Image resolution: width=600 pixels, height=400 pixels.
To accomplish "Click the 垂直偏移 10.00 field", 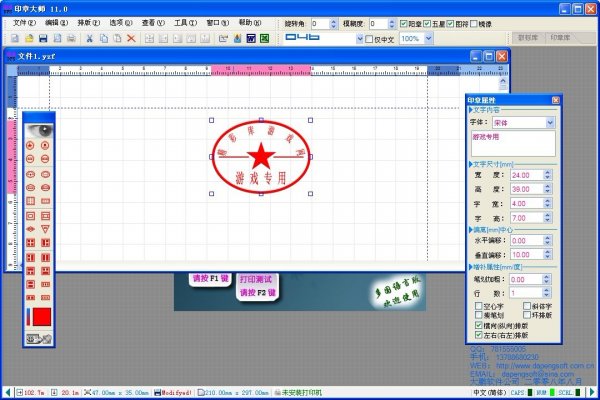I will pyautogui.click(x=526, y=255).
